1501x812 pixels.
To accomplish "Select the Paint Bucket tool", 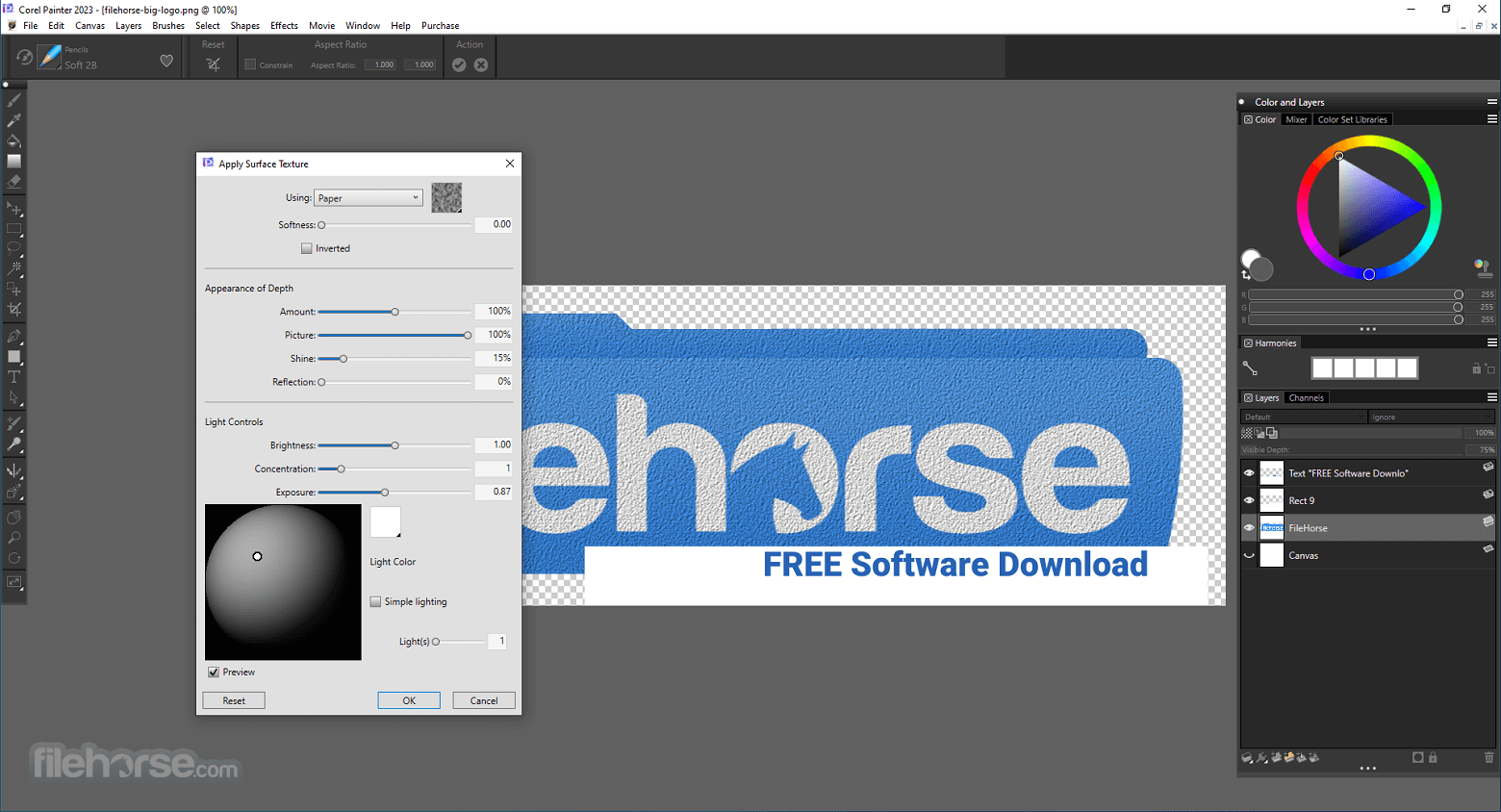I will (x=14, y=140).
